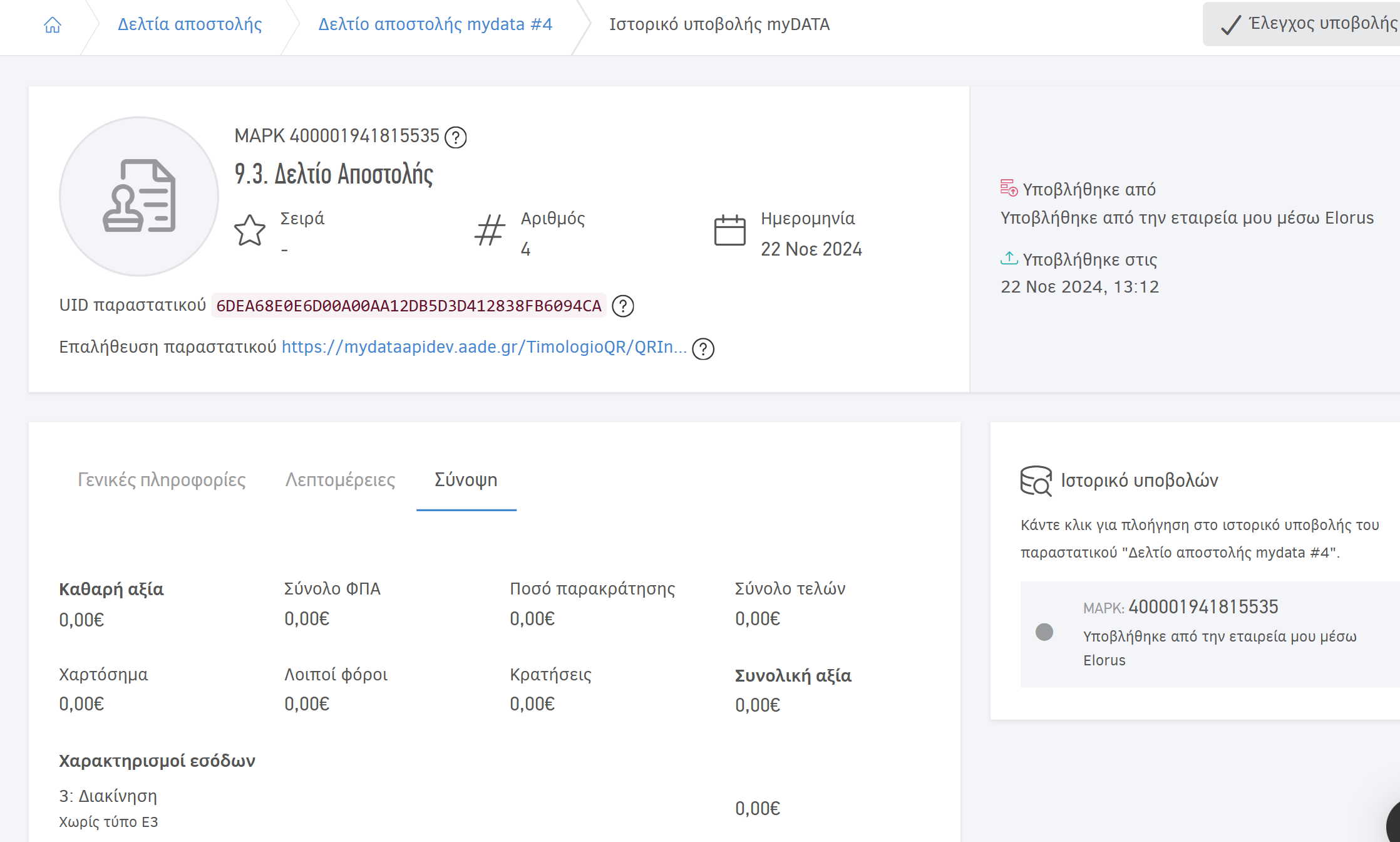Click the hash icon beside Αριθμός
Image resolution: width=1400 pixels, height=842 pixels.
(x=490, y=231)
